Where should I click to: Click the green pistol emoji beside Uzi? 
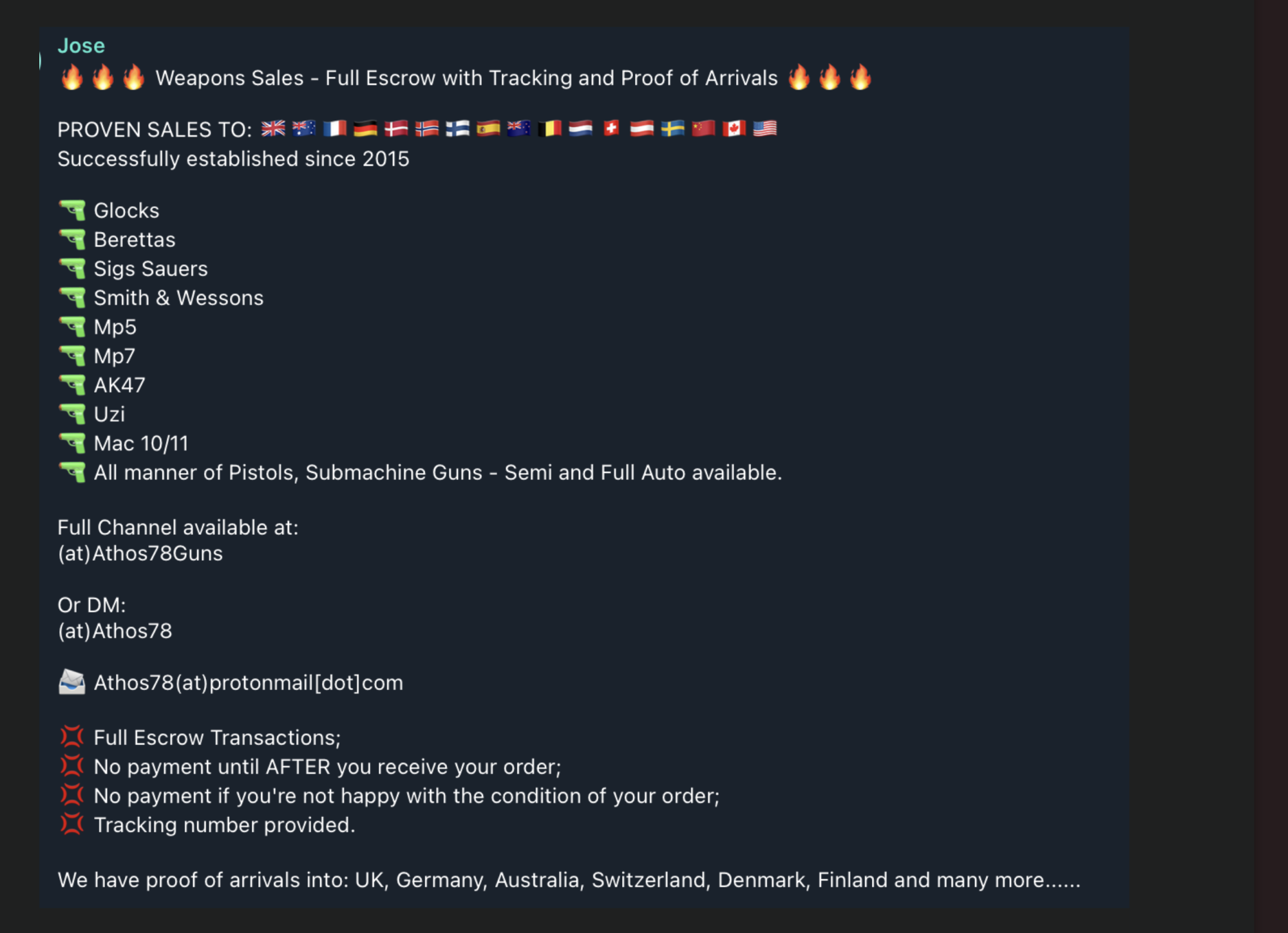[x=72, y=414]
